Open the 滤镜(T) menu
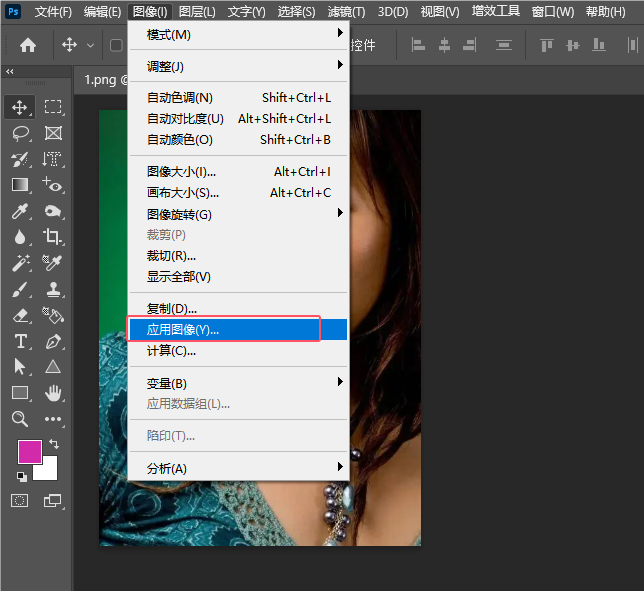The width and height of the screenshot is (644, 591). tap(346, 12)
